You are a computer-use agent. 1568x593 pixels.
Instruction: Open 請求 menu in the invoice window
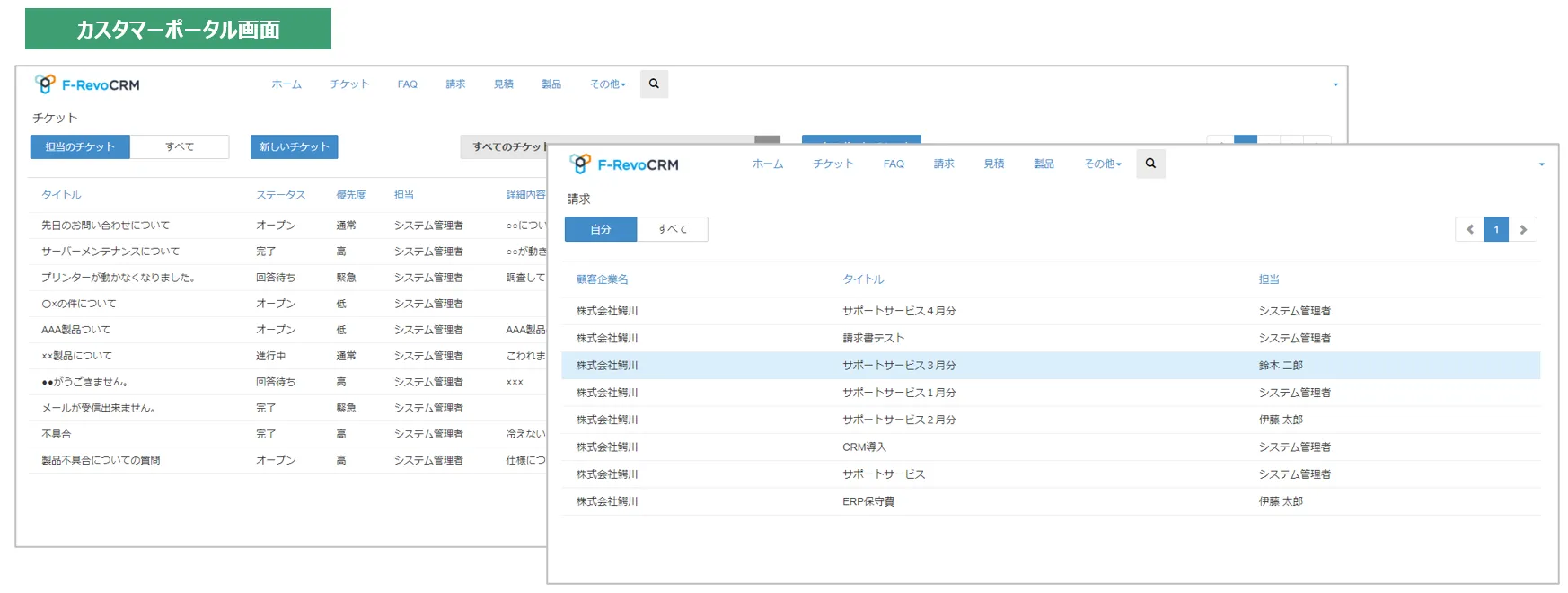944,164
